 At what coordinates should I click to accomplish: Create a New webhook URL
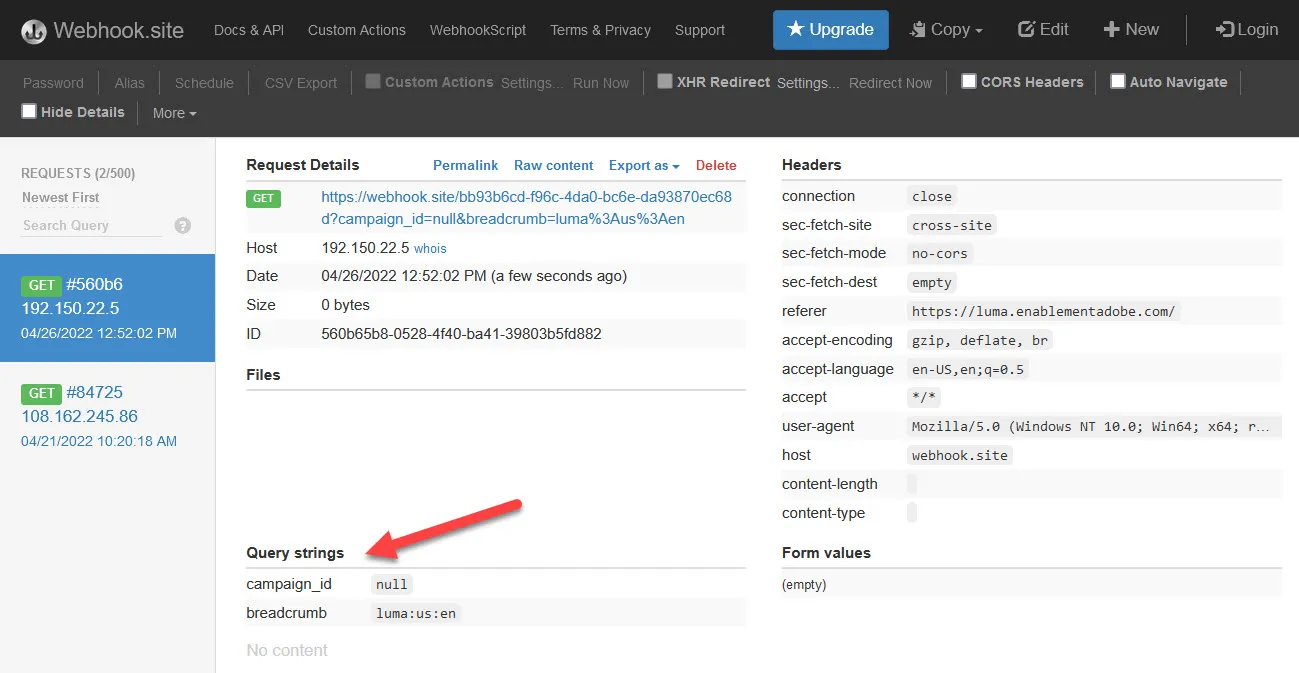1131,30
